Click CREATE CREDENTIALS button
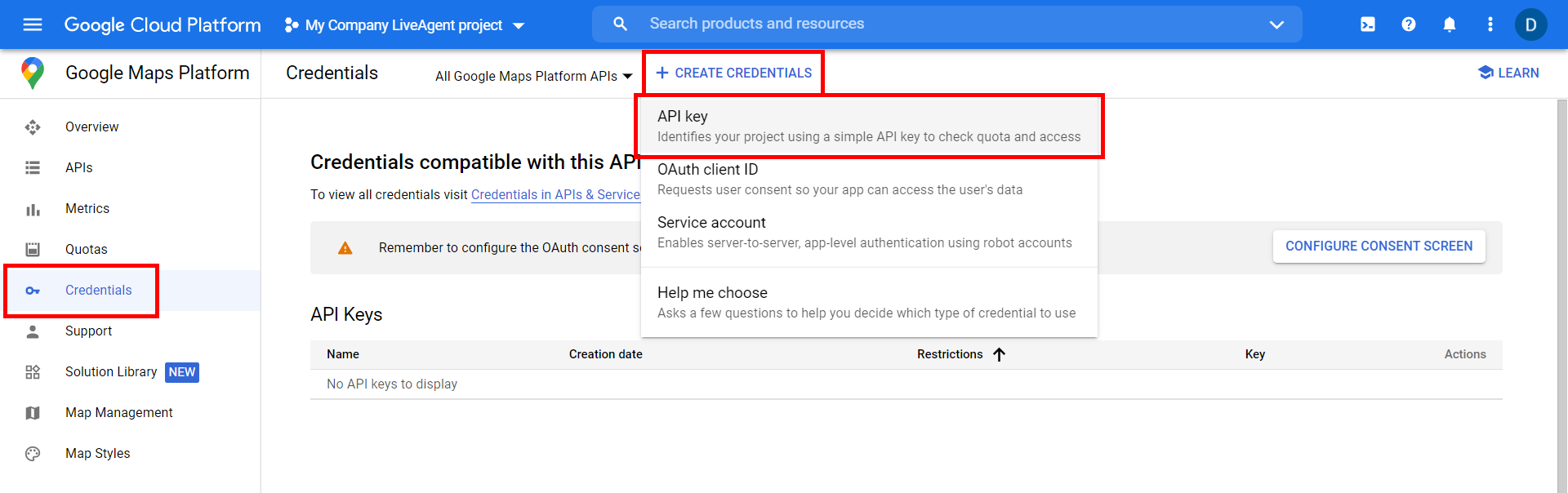 pos(733,73)
